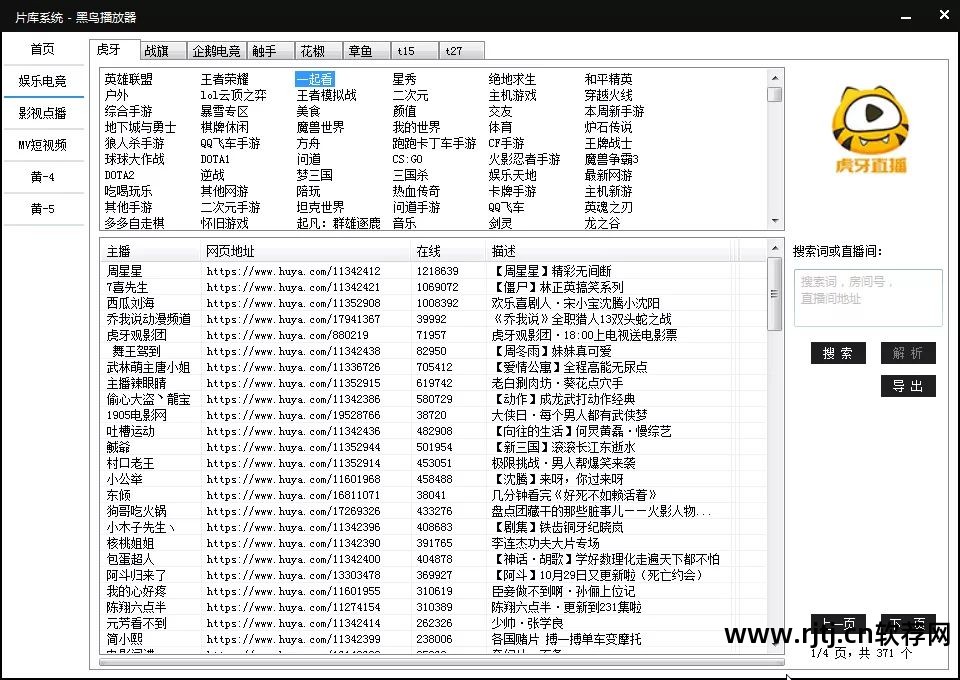Go to MV短视频 sidebar section
Screen dimensions: 960x680
pyautogui.click(x=43, y=145)
